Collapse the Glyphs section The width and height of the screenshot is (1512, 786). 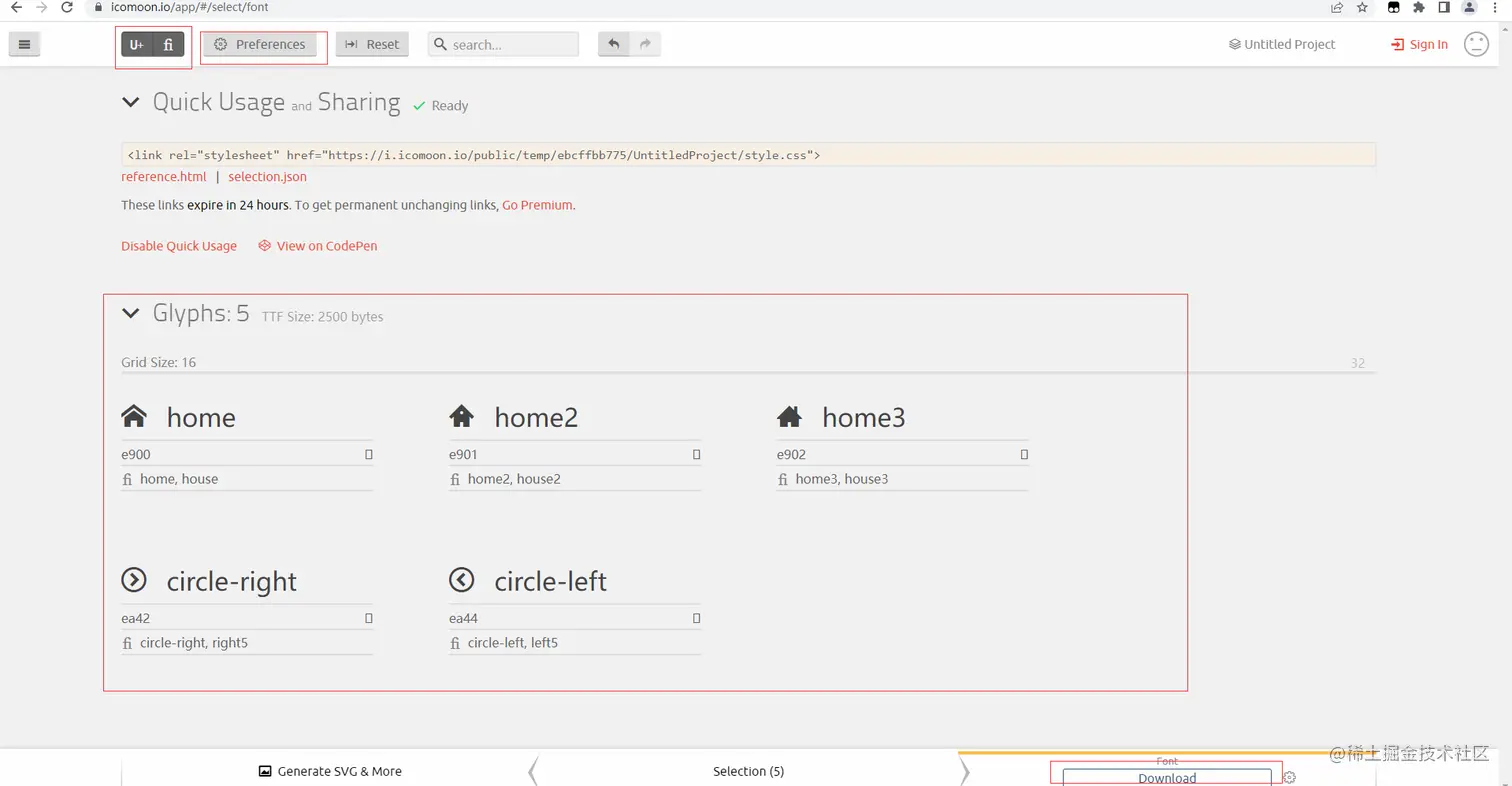[x=130, y=314]
